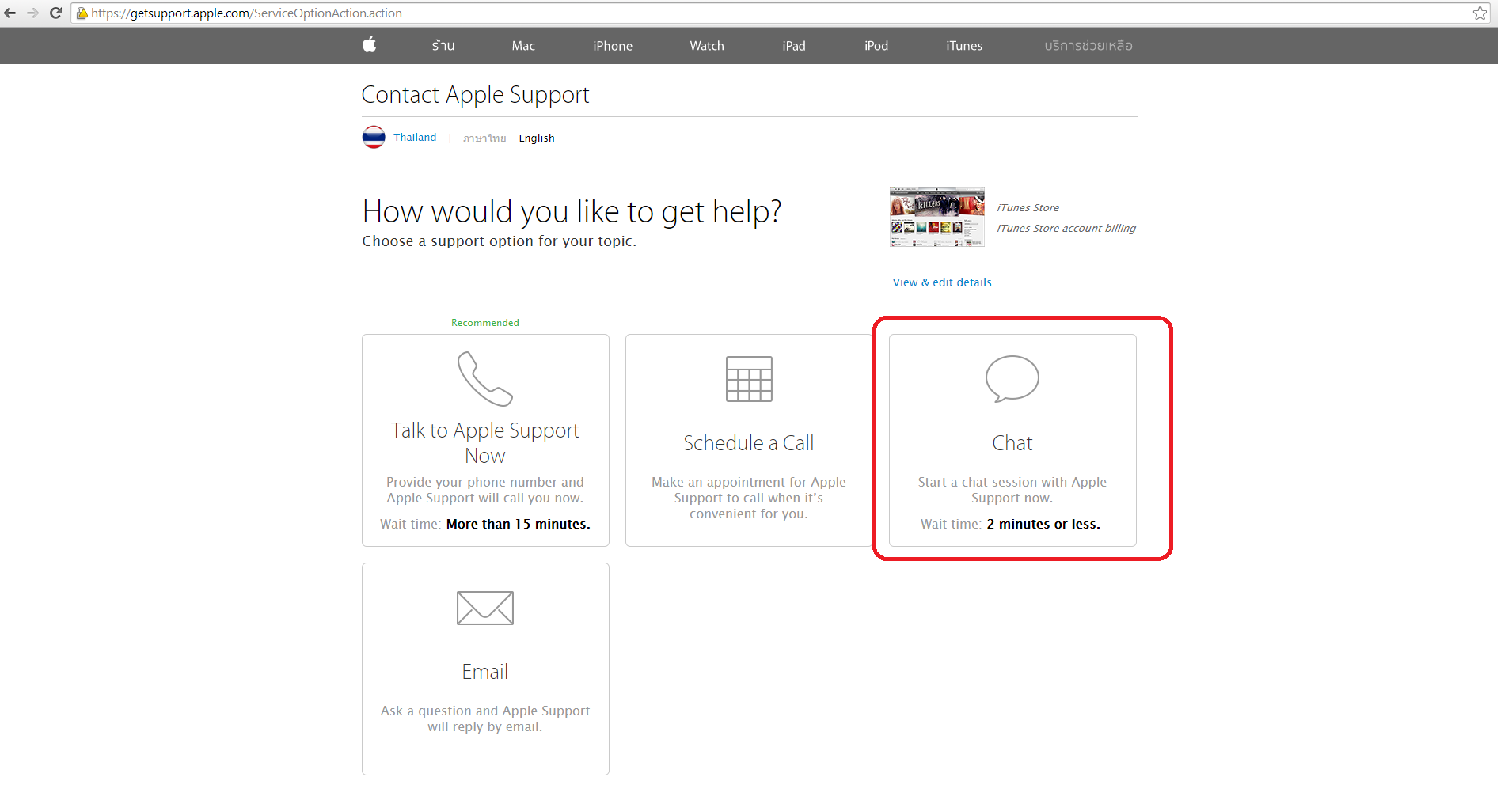Open the ร้าน (Store) menu item
This screenshot has width=1512, height=800.
(443, 46)
